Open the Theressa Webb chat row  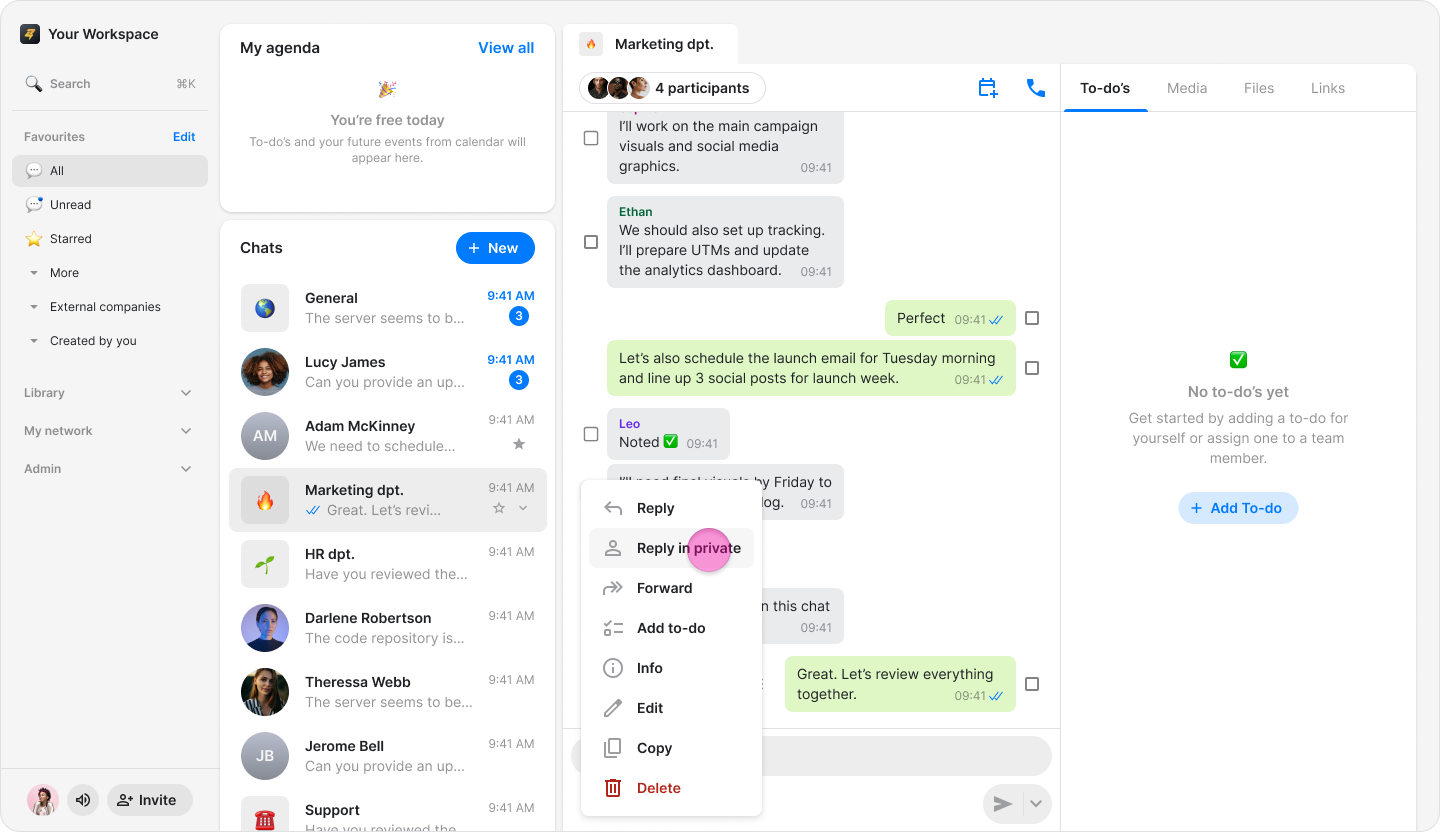388,692
